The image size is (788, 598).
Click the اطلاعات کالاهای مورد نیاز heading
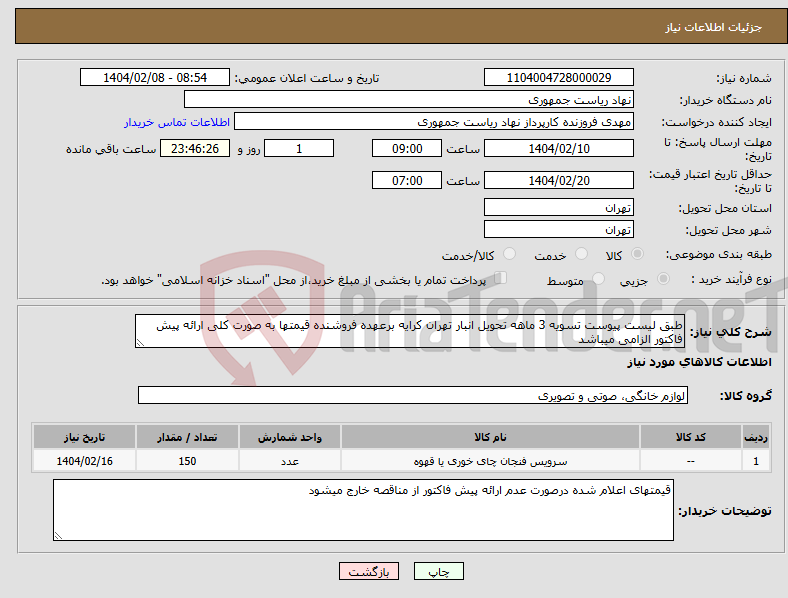coord(699,362)
